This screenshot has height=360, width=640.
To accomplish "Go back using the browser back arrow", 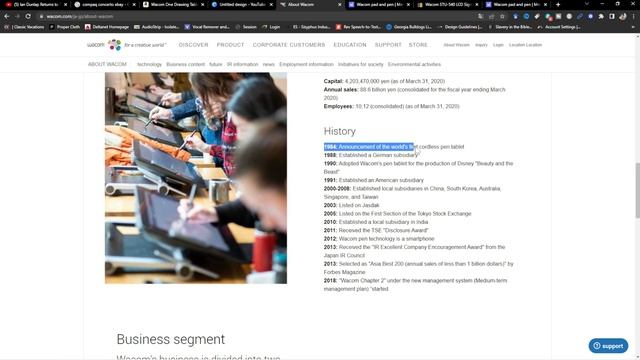I will pyautogui.click(x=7, y=16).
